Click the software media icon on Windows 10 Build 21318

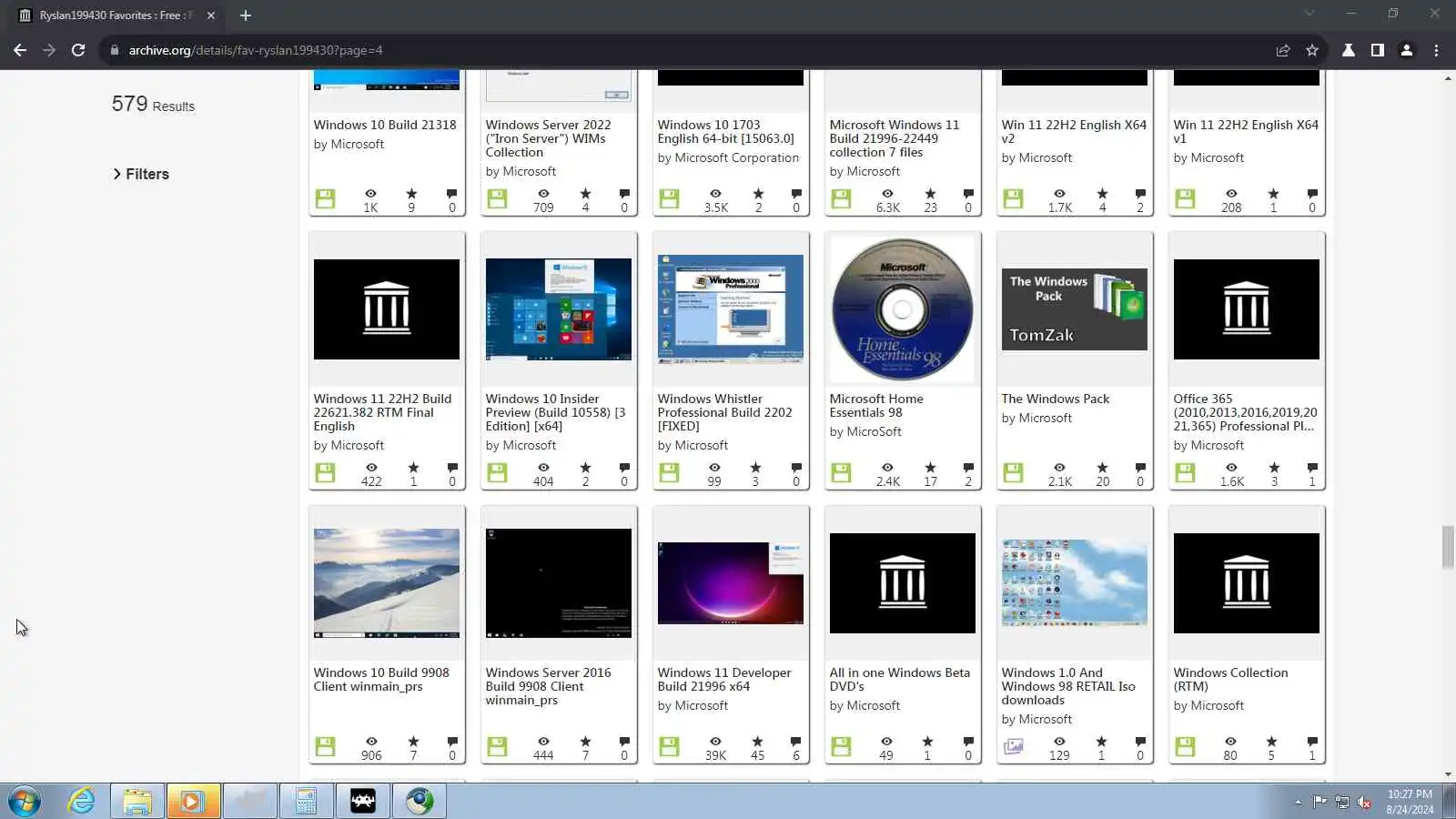tap(326, 197)
